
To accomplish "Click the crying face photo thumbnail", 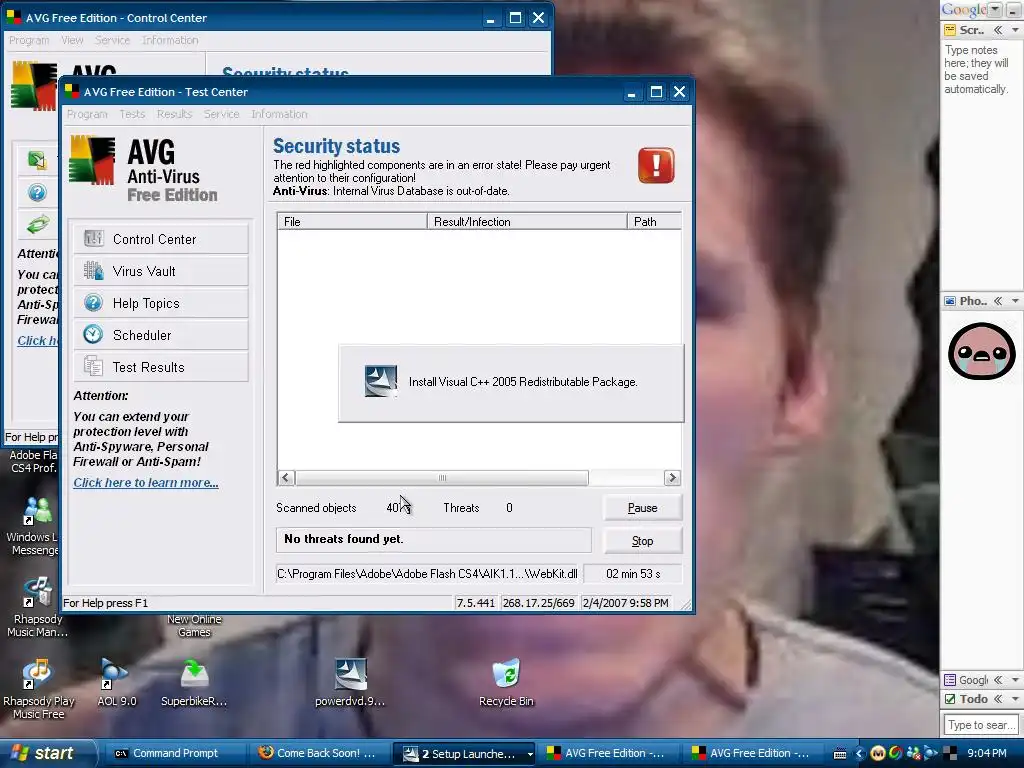I will coord(982,351).
